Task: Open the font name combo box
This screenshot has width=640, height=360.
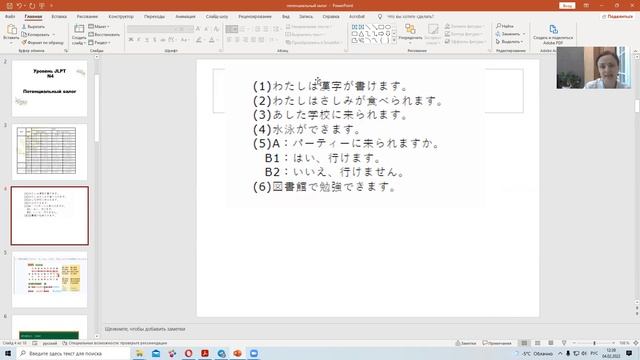Action: click(x=153, y=29)
